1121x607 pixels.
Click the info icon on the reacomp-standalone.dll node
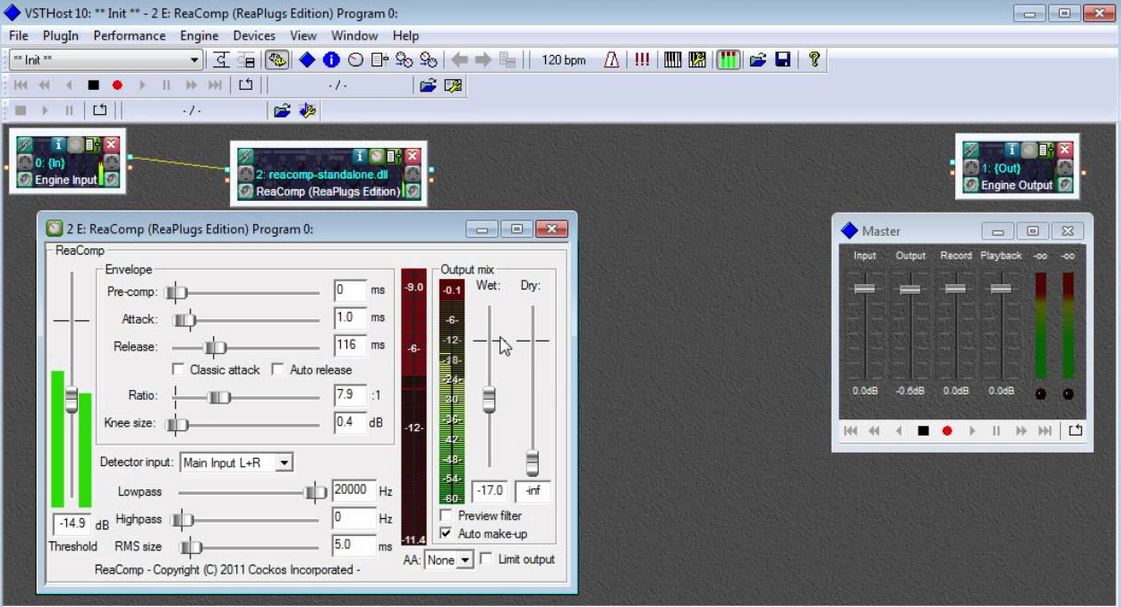360,156
